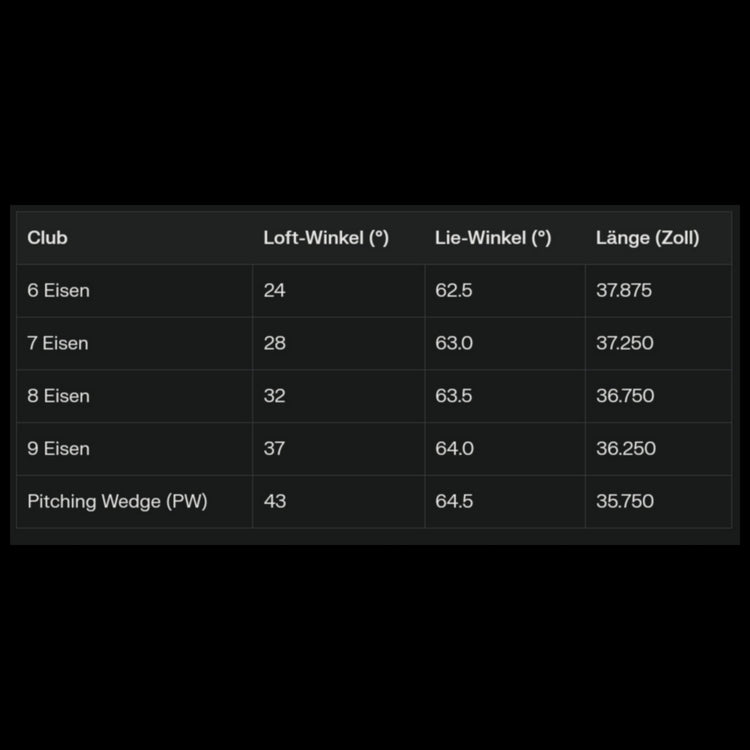750x750 pixels.
Task: Click the Pitching Wedge (PW) cell
Action: click(118, 501)
